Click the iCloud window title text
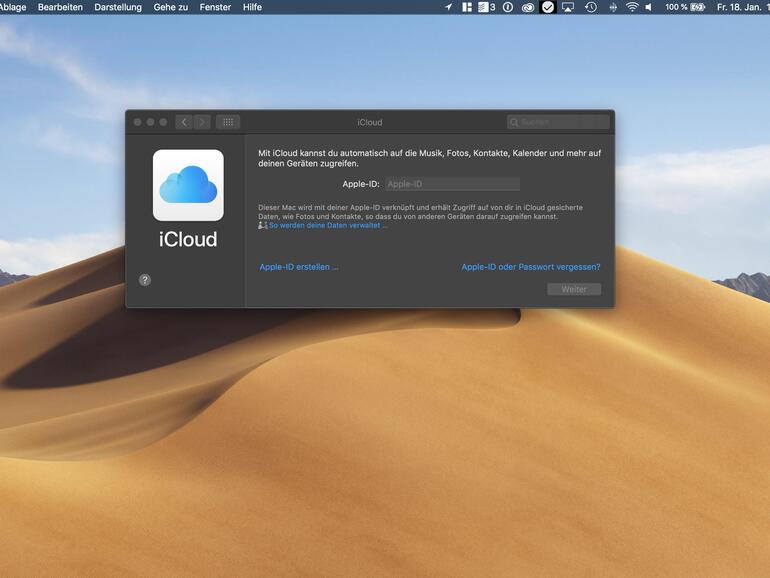 tap(370, 122)
